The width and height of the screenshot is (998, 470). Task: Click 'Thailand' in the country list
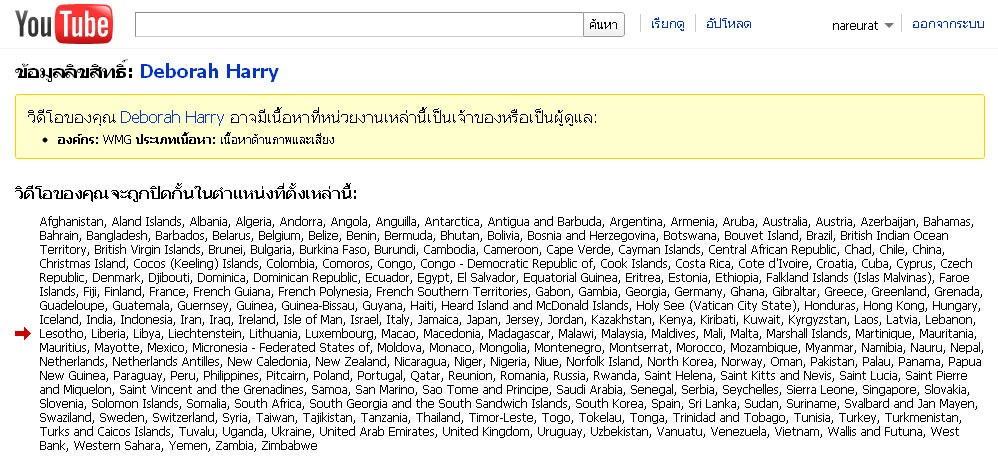point(439,418)
